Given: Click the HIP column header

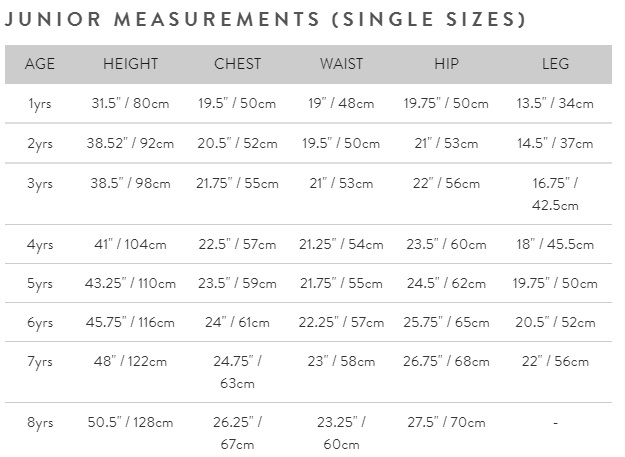Looking at the screenshot, I should click(446, 64).
